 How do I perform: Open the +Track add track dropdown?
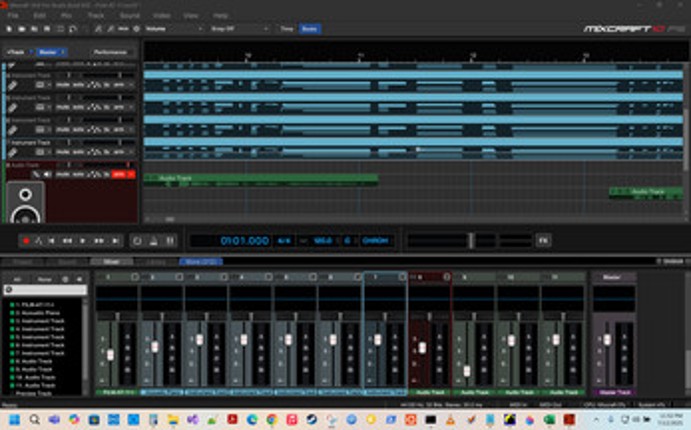click(17, 52)
